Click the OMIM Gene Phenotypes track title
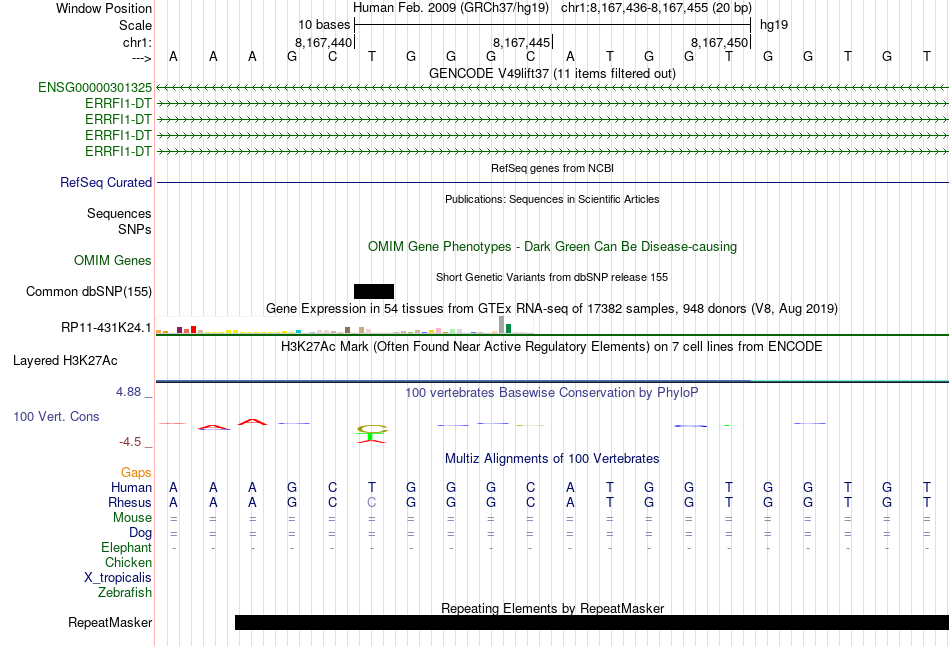The image size is (950, 646). pyautogui.click(x=553, y=247)
